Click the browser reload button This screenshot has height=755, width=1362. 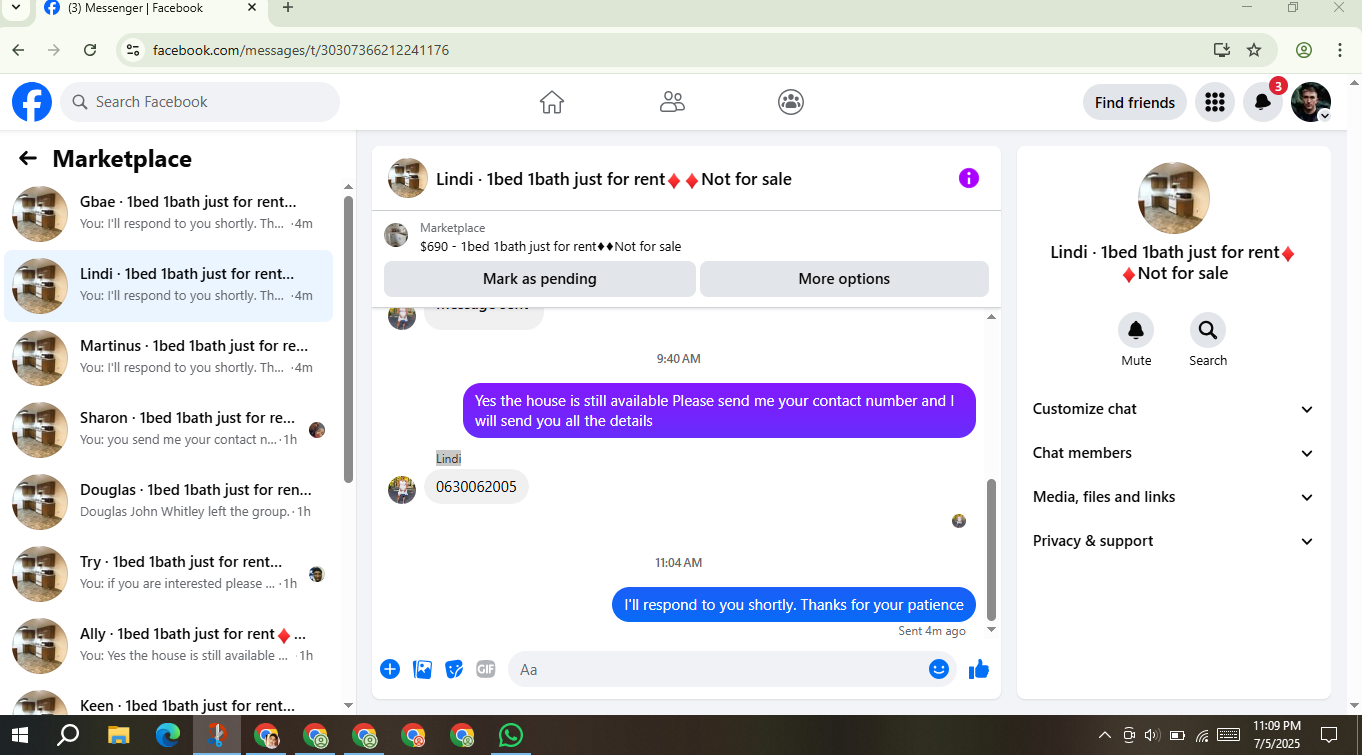click(90, 50)
